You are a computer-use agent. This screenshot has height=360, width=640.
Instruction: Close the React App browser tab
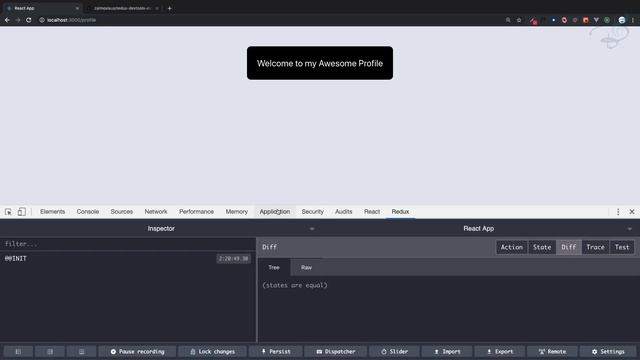[77, 8]
